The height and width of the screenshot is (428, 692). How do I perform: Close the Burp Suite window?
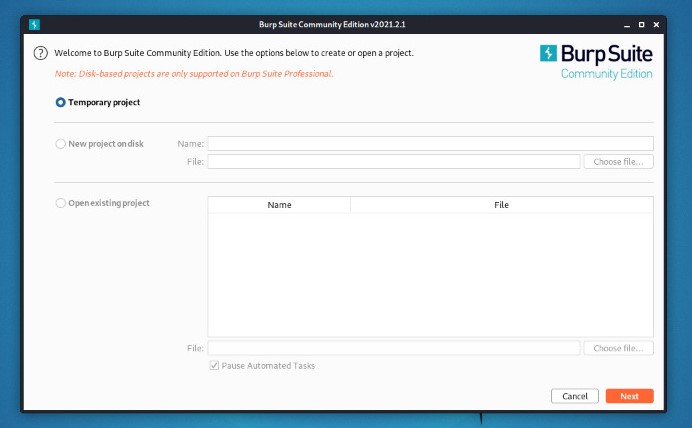click(x=656, y=25)
